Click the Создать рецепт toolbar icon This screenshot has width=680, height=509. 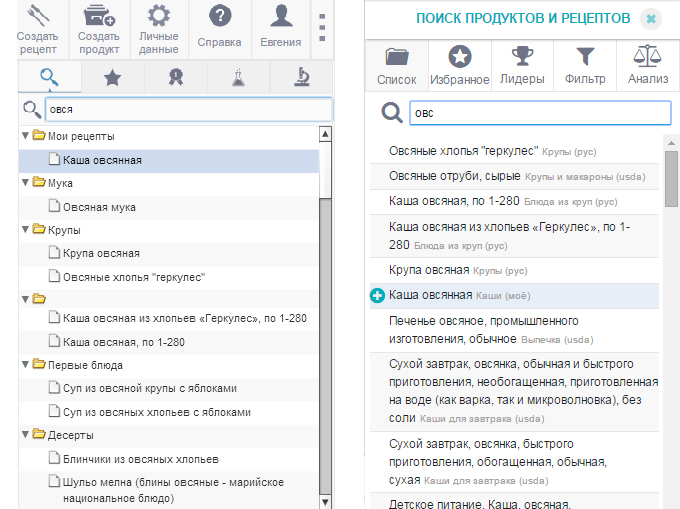[x=36, y=18]
